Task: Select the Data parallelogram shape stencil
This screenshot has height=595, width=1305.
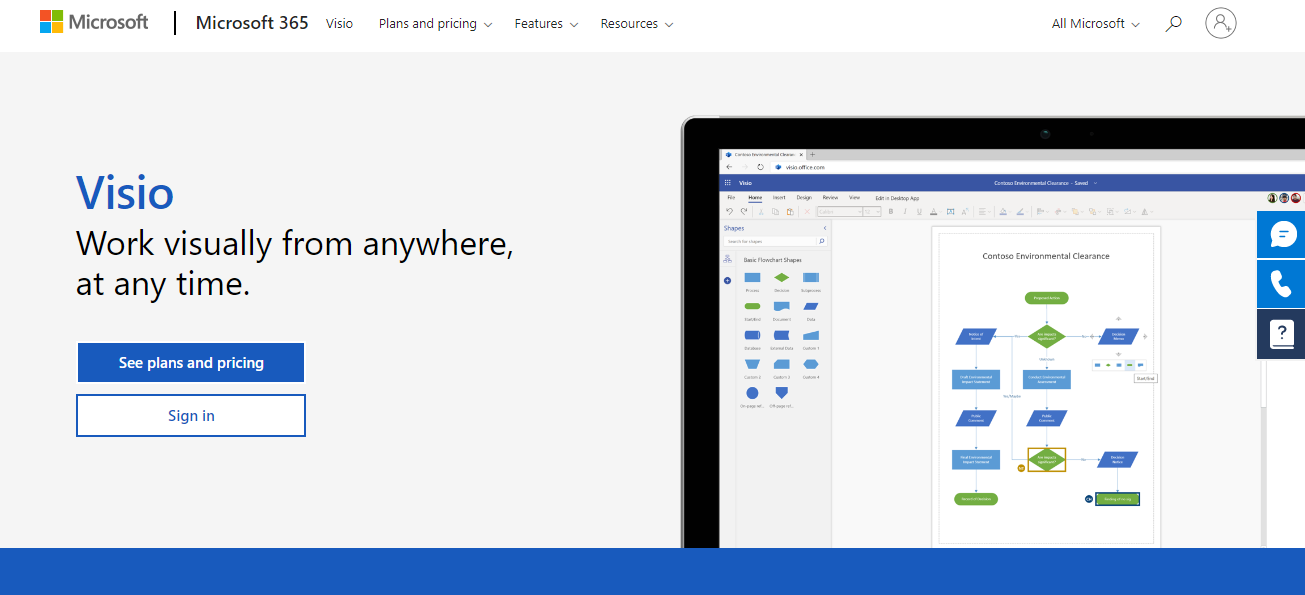Action: [x=811, y=306]
